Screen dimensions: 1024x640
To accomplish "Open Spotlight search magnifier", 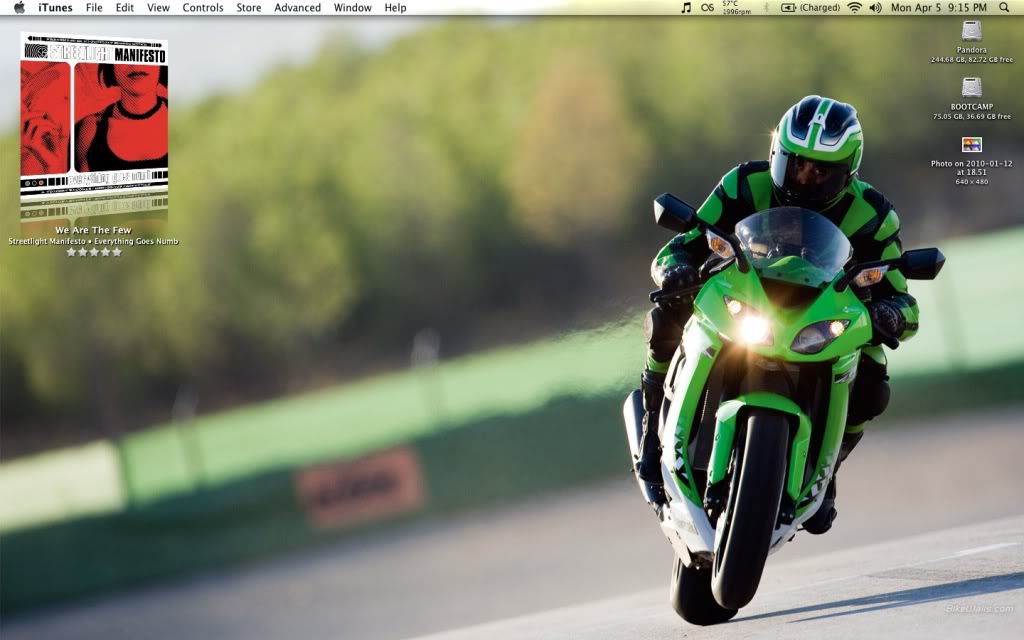I will click(x=1004, y=8).
